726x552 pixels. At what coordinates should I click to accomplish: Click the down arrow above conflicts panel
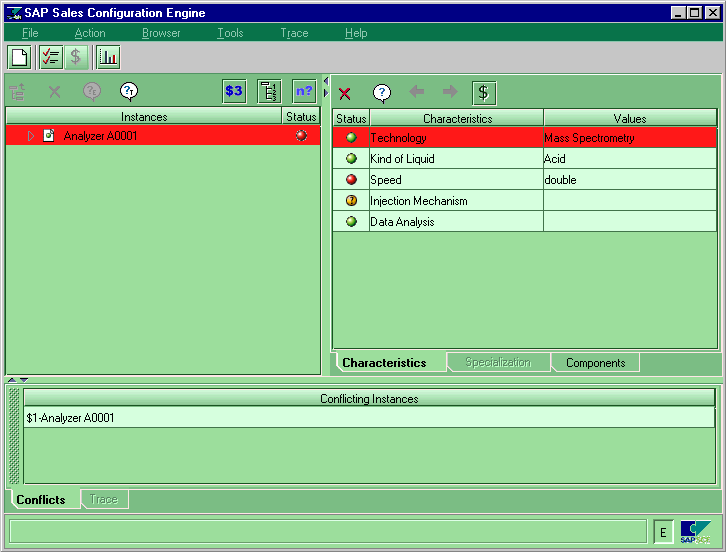(24, 380)
